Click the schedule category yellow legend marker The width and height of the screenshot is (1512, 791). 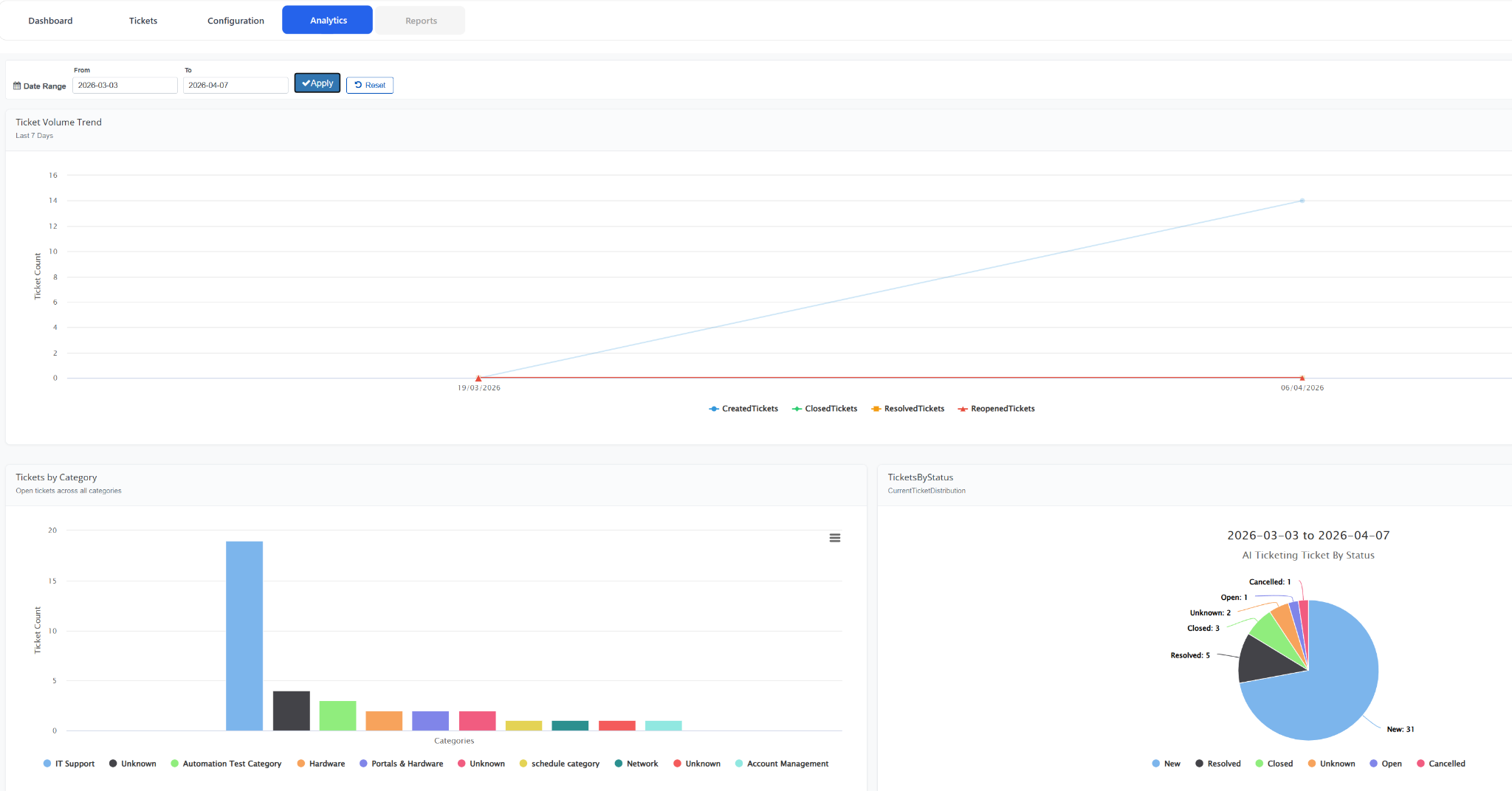523,764
